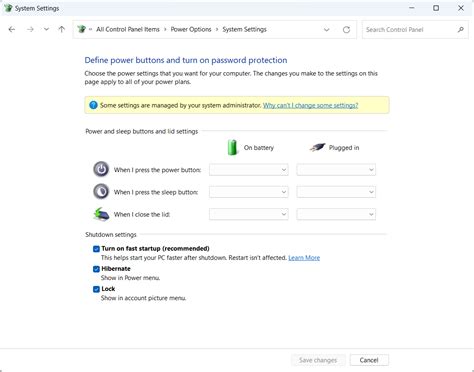
Task: Go up one level with up arrow
Action: click(x=62, y=29)
